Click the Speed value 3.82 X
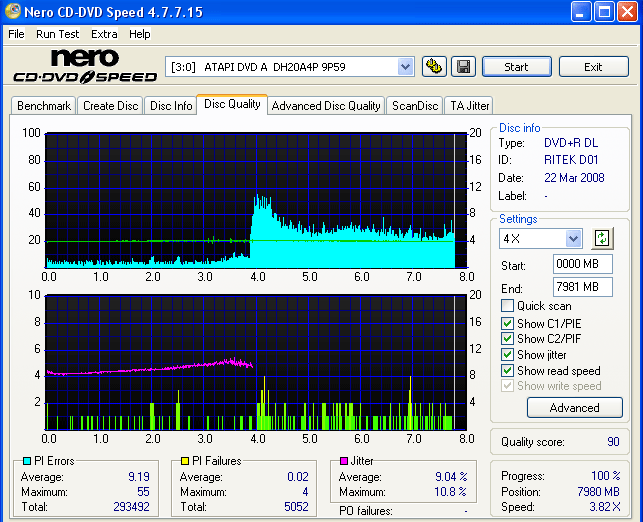 tap(605, 506)
